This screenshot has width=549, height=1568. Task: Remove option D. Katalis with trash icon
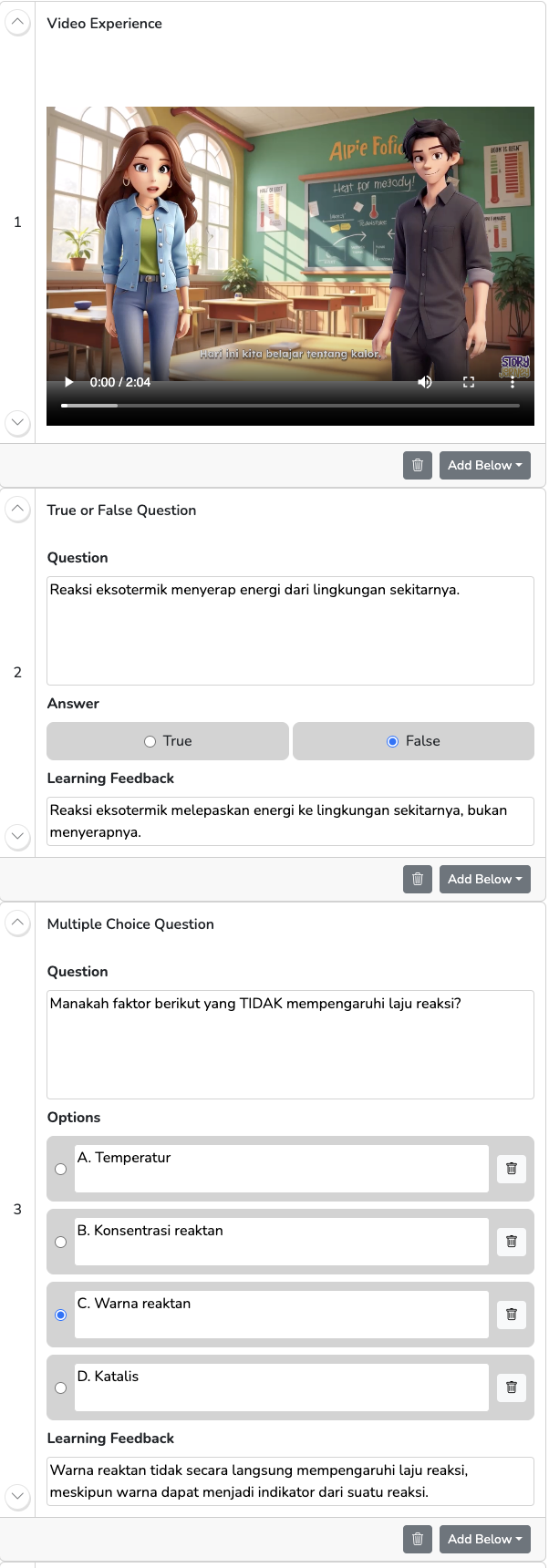512,1387
